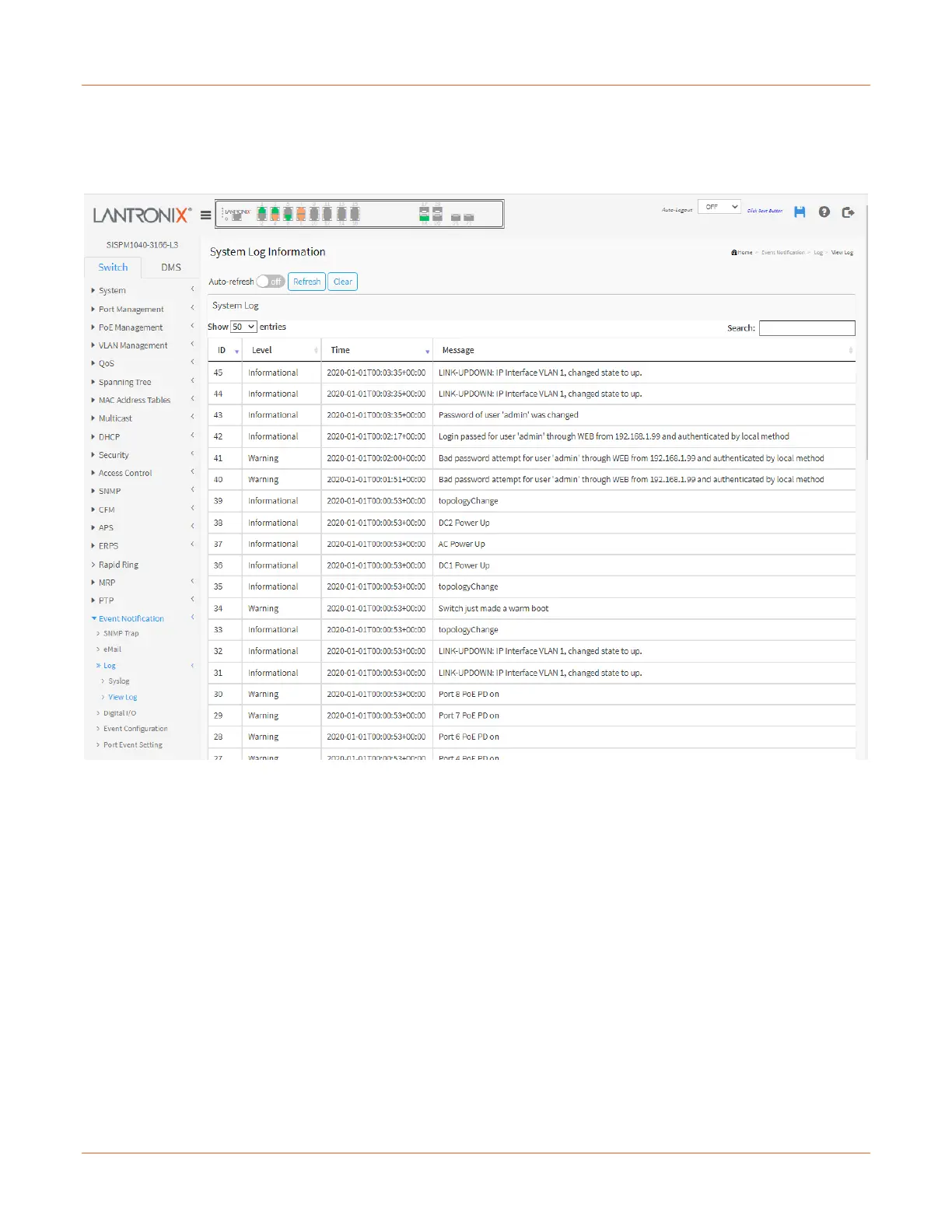Select the 'Port 8 PoE PD on' message
This screenshot has width=952, height=1232.
[x=469, y=694]
